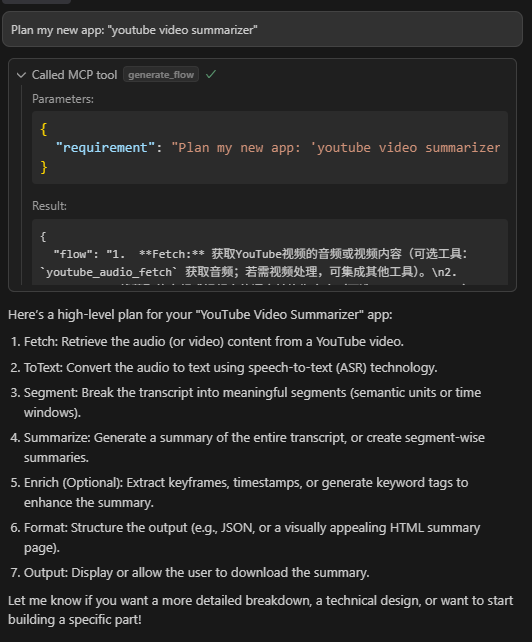
Task: Click the opening yellow brace in Parameters block
Action: (44, 129)
